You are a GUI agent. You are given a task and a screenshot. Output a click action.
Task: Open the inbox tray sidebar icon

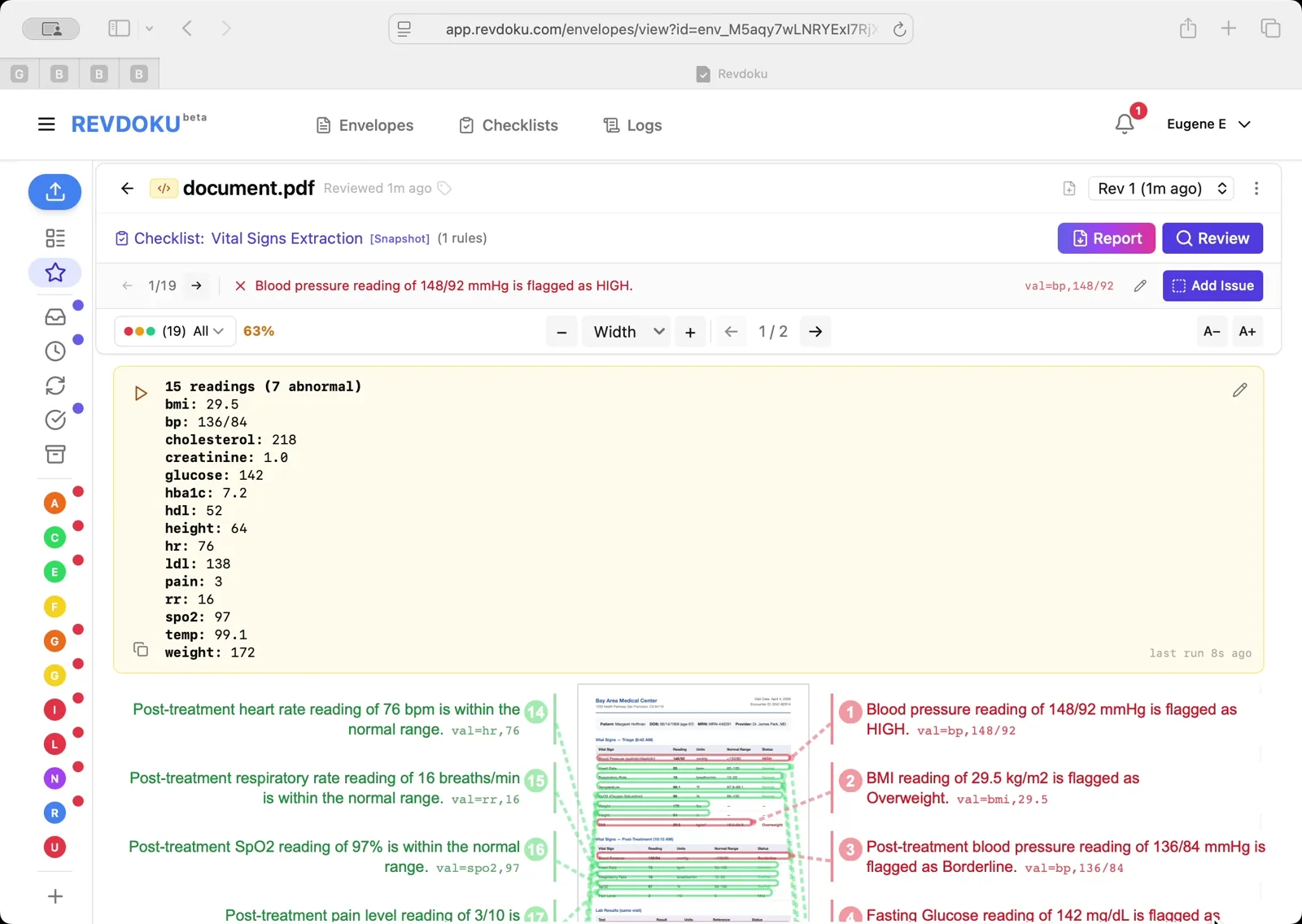pos(55,316)
